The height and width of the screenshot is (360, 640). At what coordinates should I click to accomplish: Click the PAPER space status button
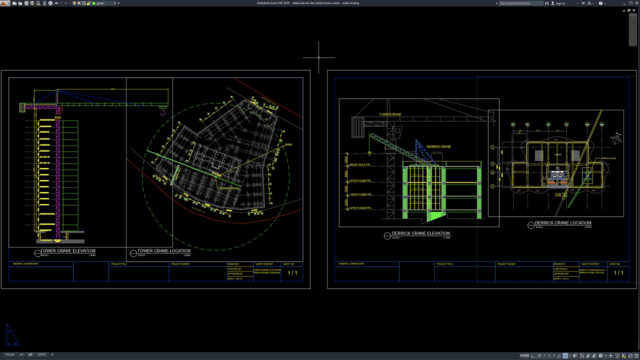tap(525, 356)
